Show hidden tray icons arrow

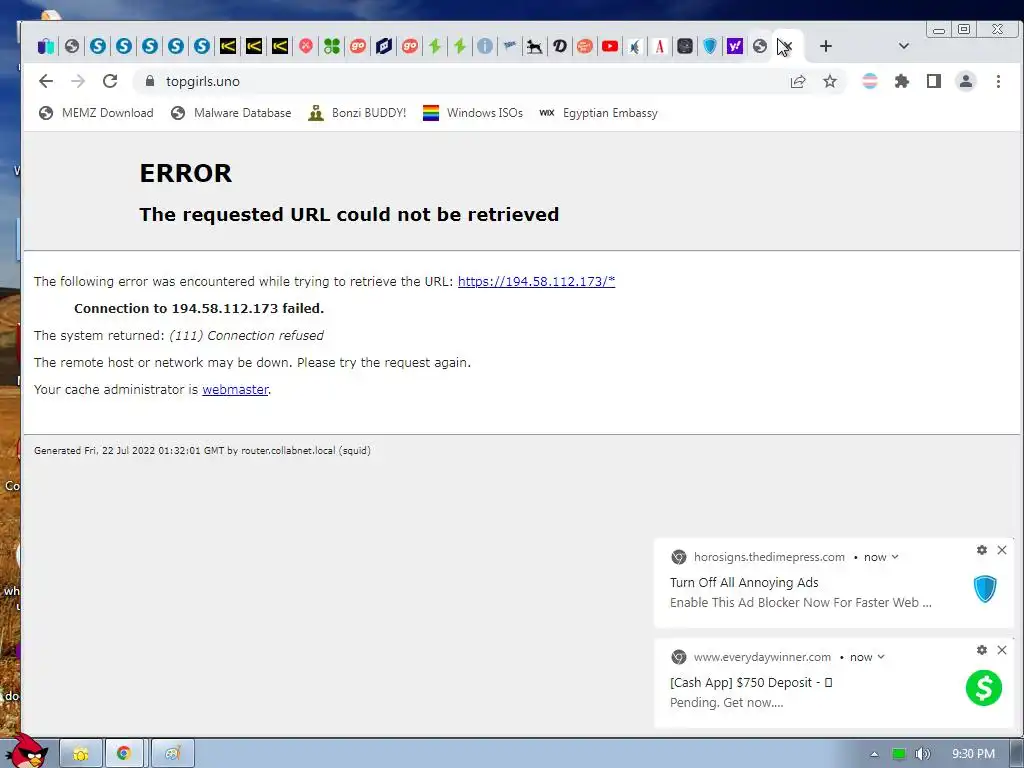pyautogui.click(x=874, y=754)
